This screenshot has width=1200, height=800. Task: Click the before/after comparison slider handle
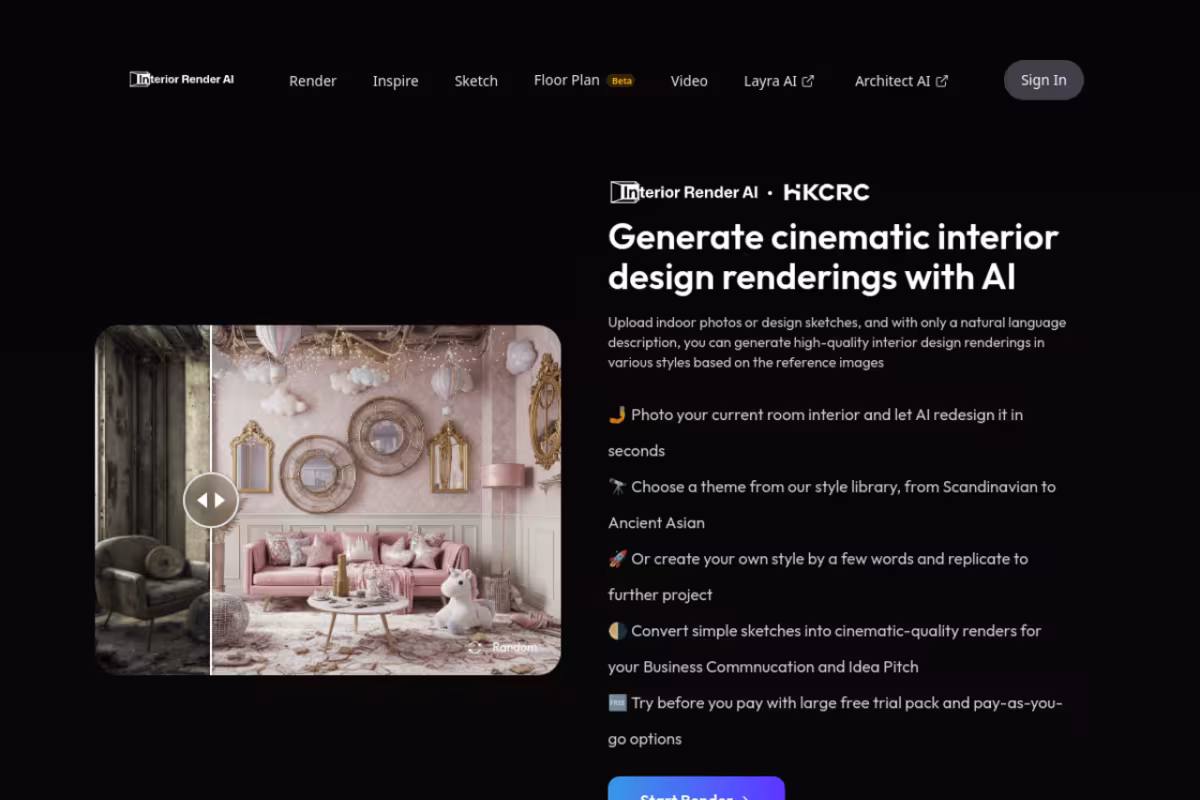point(211,500)
